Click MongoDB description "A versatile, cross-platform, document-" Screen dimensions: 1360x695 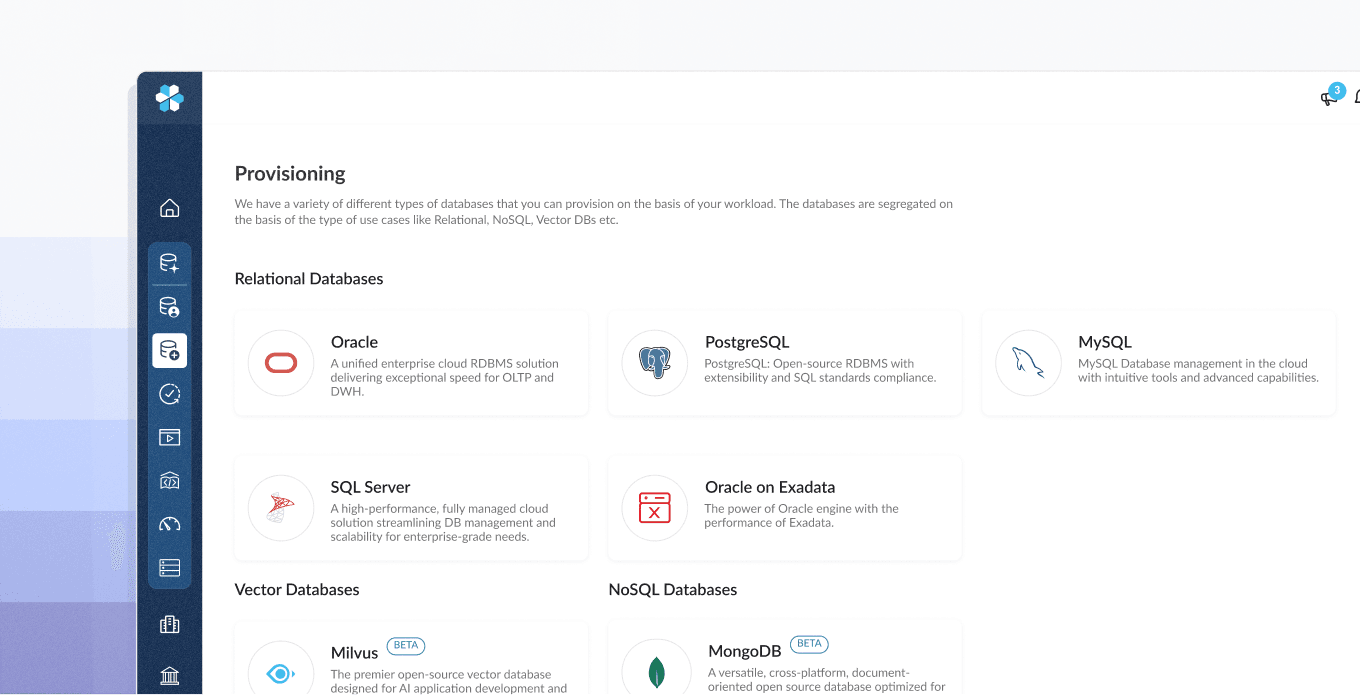pyautogui.click(x=827, y=680)
